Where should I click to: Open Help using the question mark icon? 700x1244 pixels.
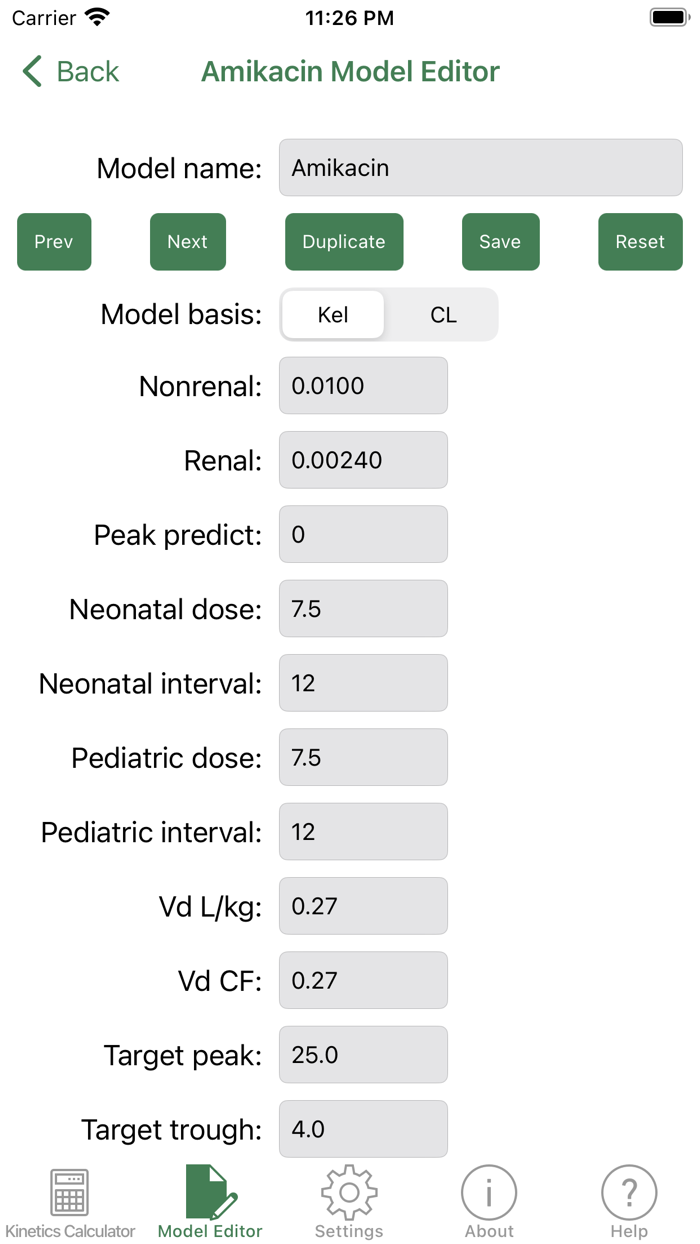pyautogui.click(x=629, y=1192)
